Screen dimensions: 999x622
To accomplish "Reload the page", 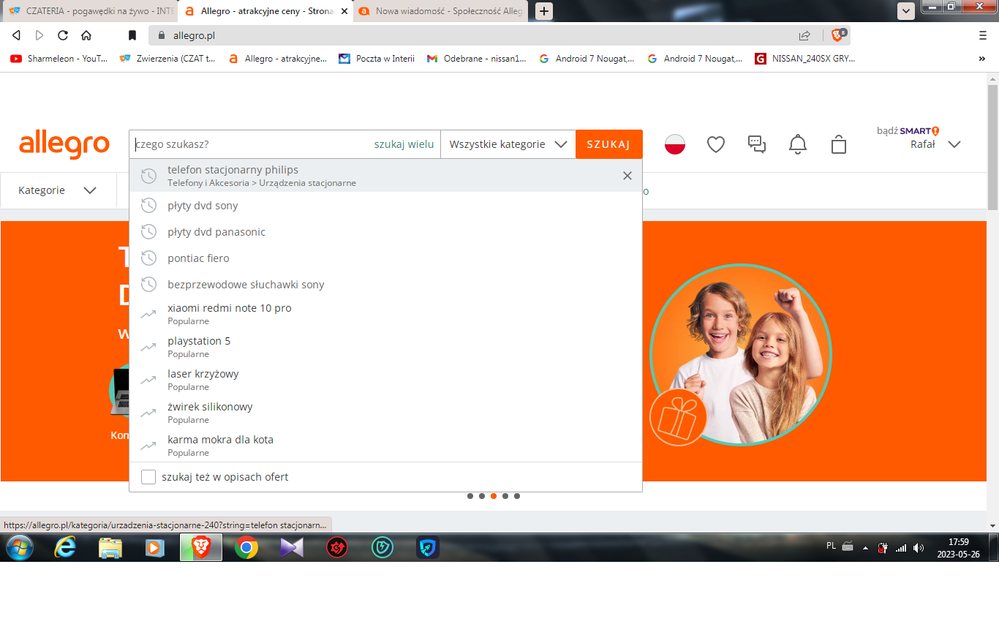I will pos(62,35).
